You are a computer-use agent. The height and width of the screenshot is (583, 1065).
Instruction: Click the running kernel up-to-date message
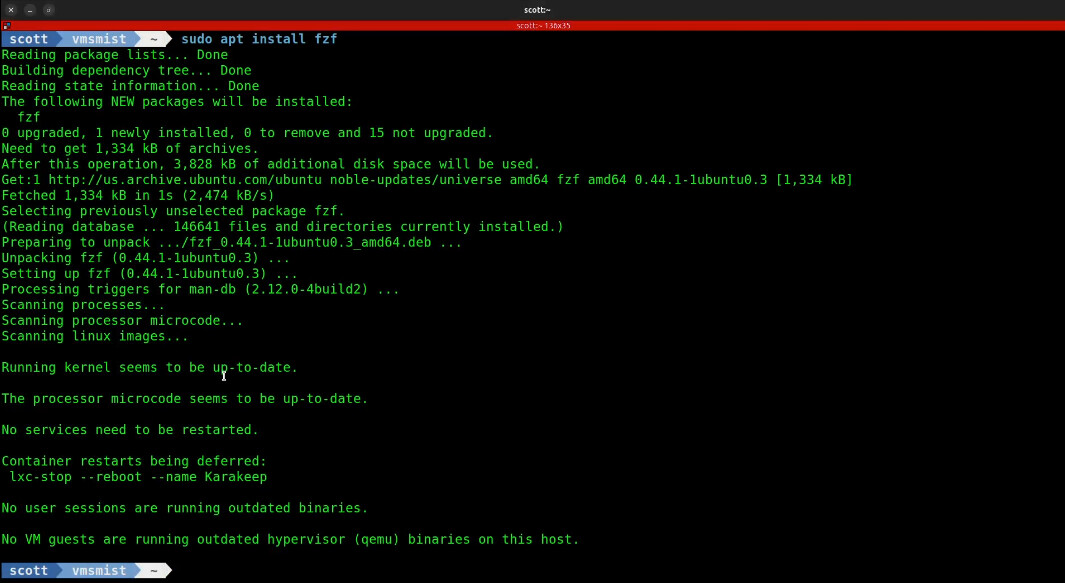pyautogui.click(x=148, y=367)
